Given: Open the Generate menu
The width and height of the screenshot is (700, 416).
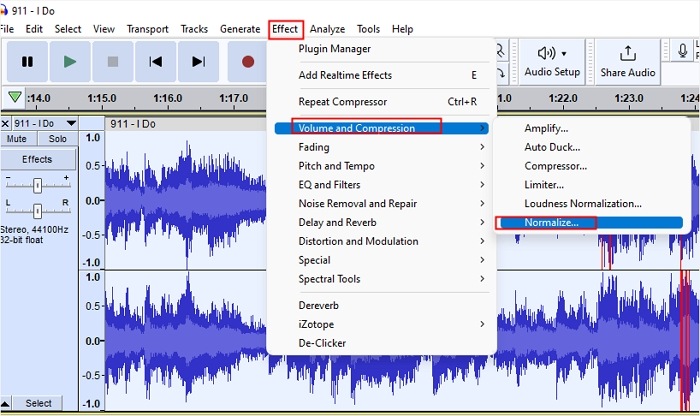Looking at the screenshot, I should pyautogui.click(x=240, y=29).
